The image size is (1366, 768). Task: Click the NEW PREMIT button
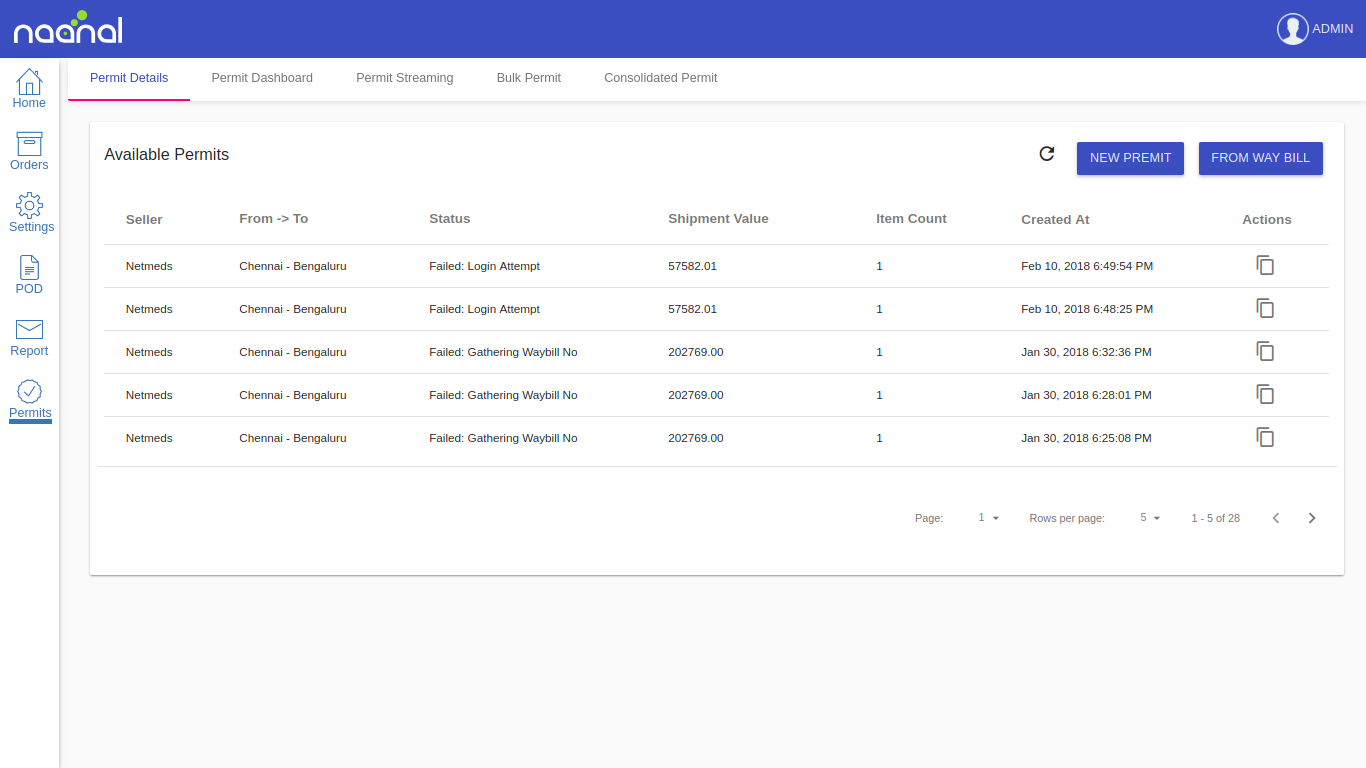[x=1130, y=158]
